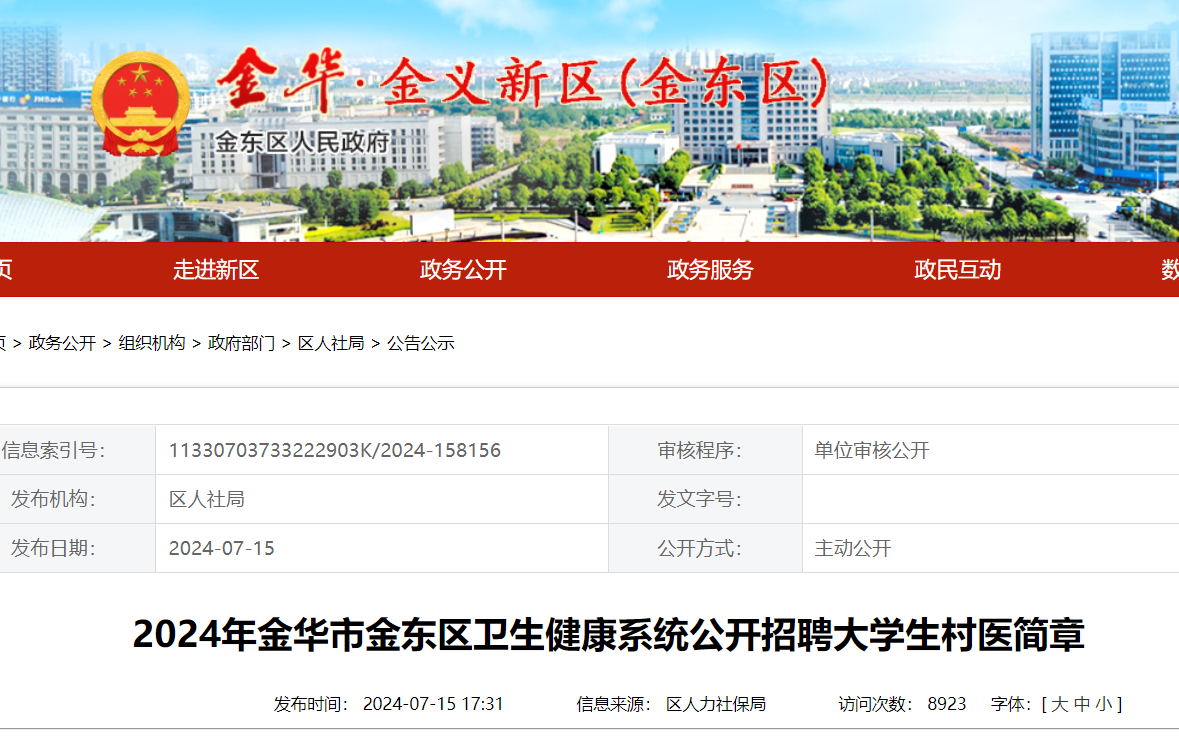This screenshot has height=747, width=1179.
Task: Open the 走进新区 navigation menu
Action: (x=216, y=269)
